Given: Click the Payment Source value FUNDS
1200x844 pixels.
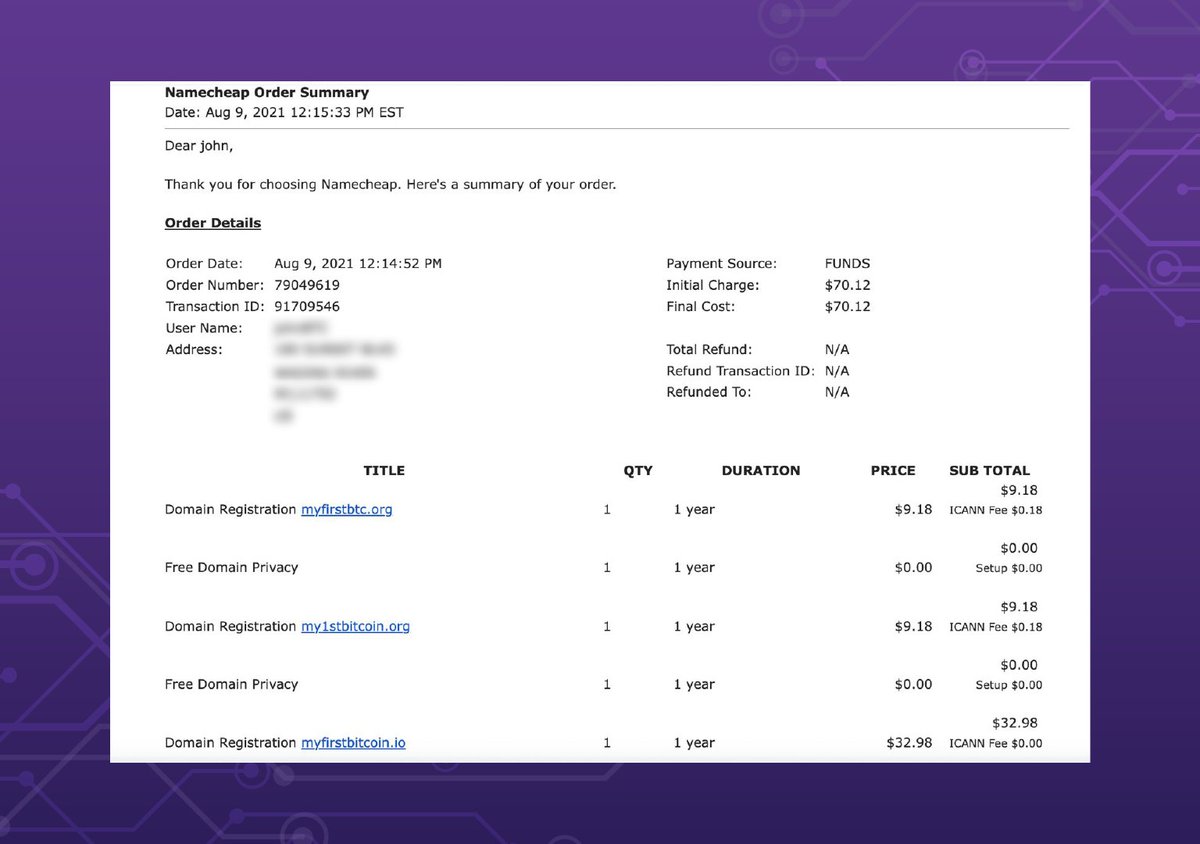Looking at the screenshot, I should 847,264.
